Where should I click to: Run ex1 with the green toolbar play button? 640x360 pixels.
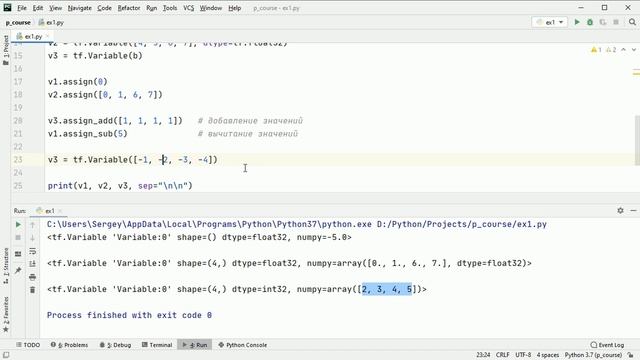tap(577, 22)
